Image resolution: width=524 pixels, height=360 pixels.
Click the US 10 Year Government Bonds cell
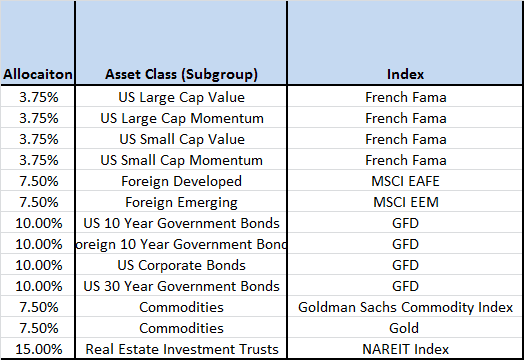point(181,223)
